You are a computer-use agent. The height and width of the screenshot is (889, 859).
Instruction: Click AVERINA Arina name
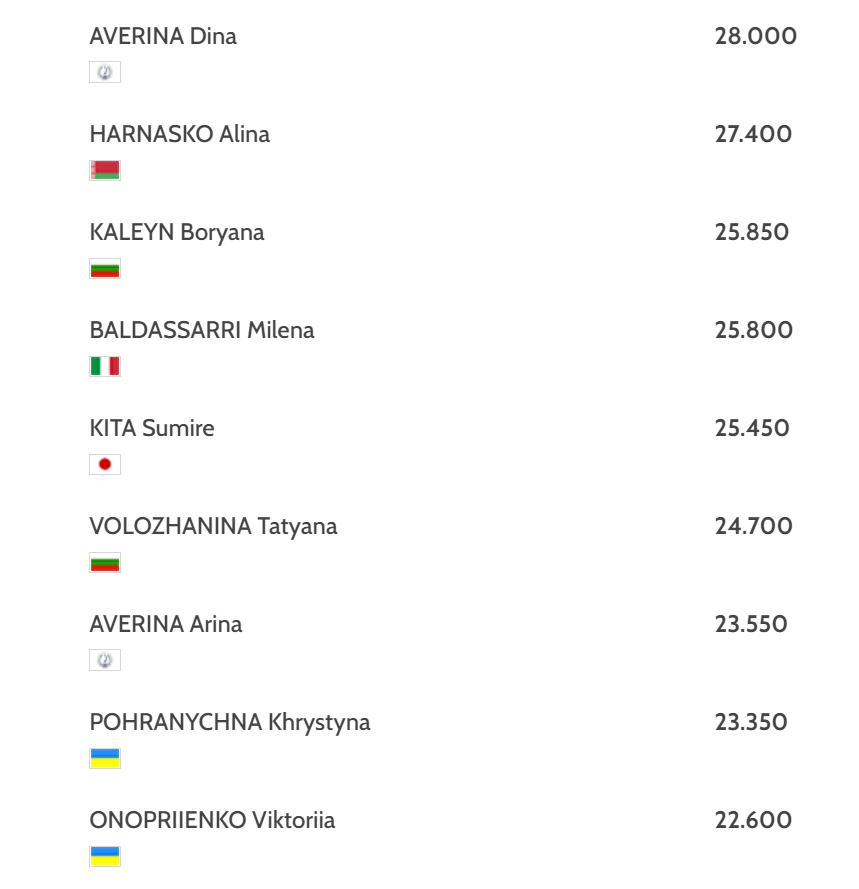click(166, 624)
